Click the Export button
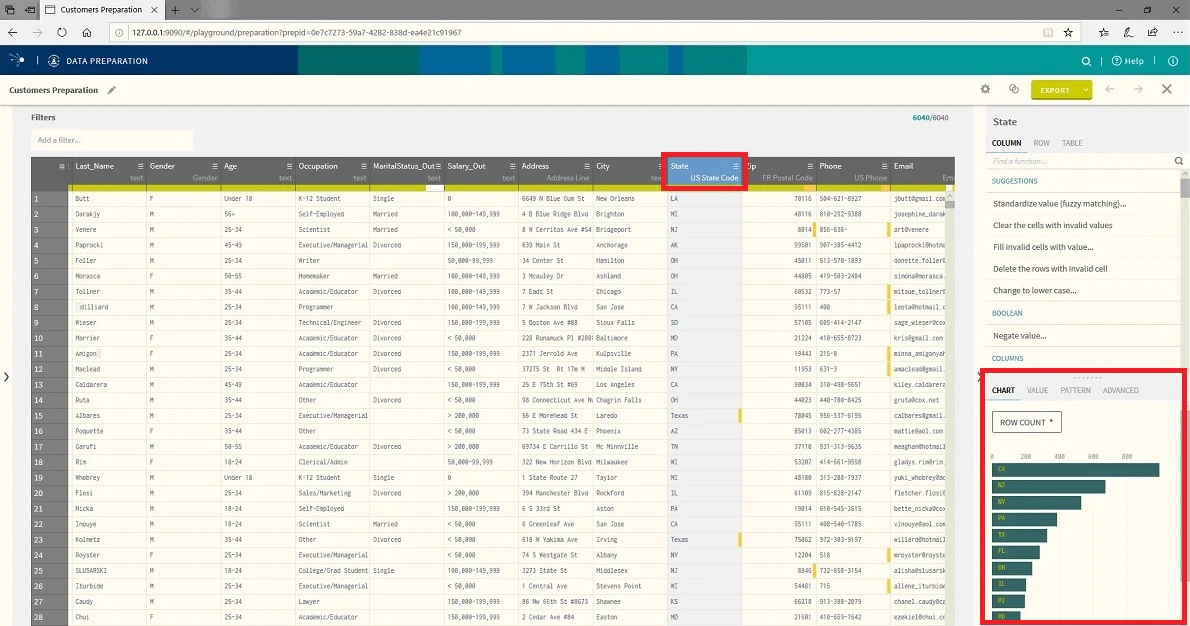Viewport: 1190px width, 626px height. click(1055, 90)
